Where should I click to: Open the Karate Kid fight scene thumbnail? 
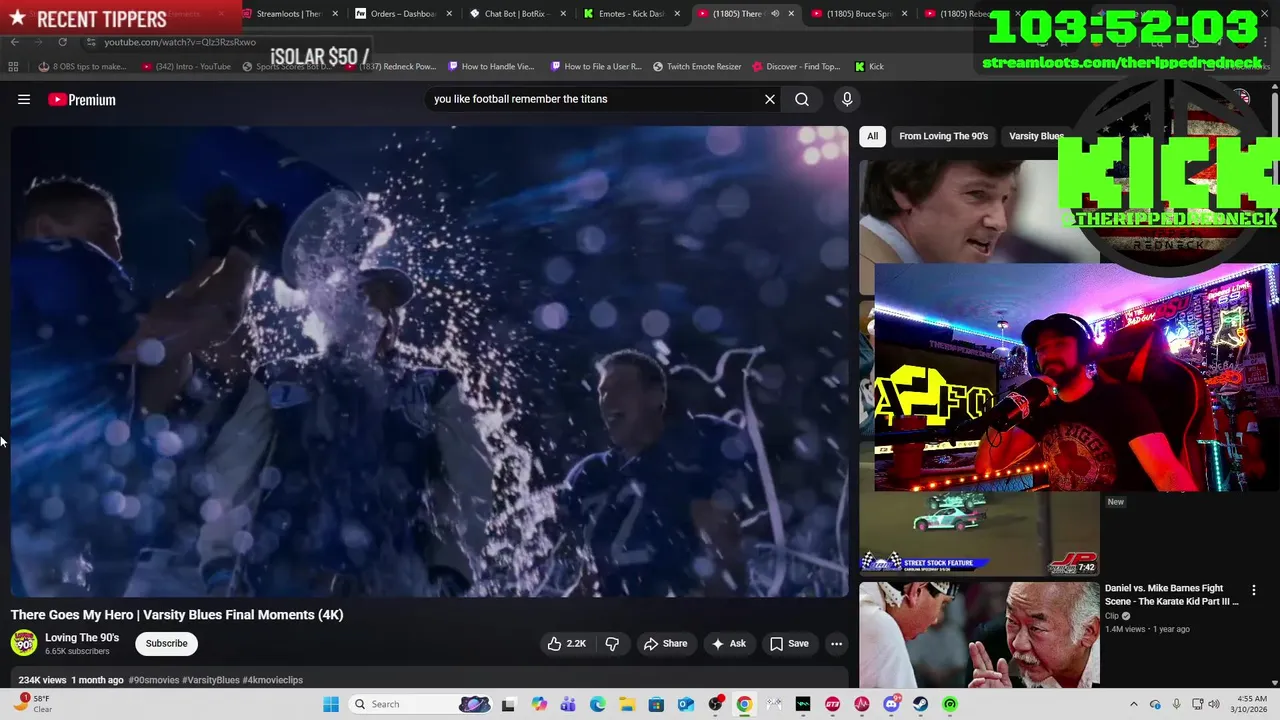[979, 635]
